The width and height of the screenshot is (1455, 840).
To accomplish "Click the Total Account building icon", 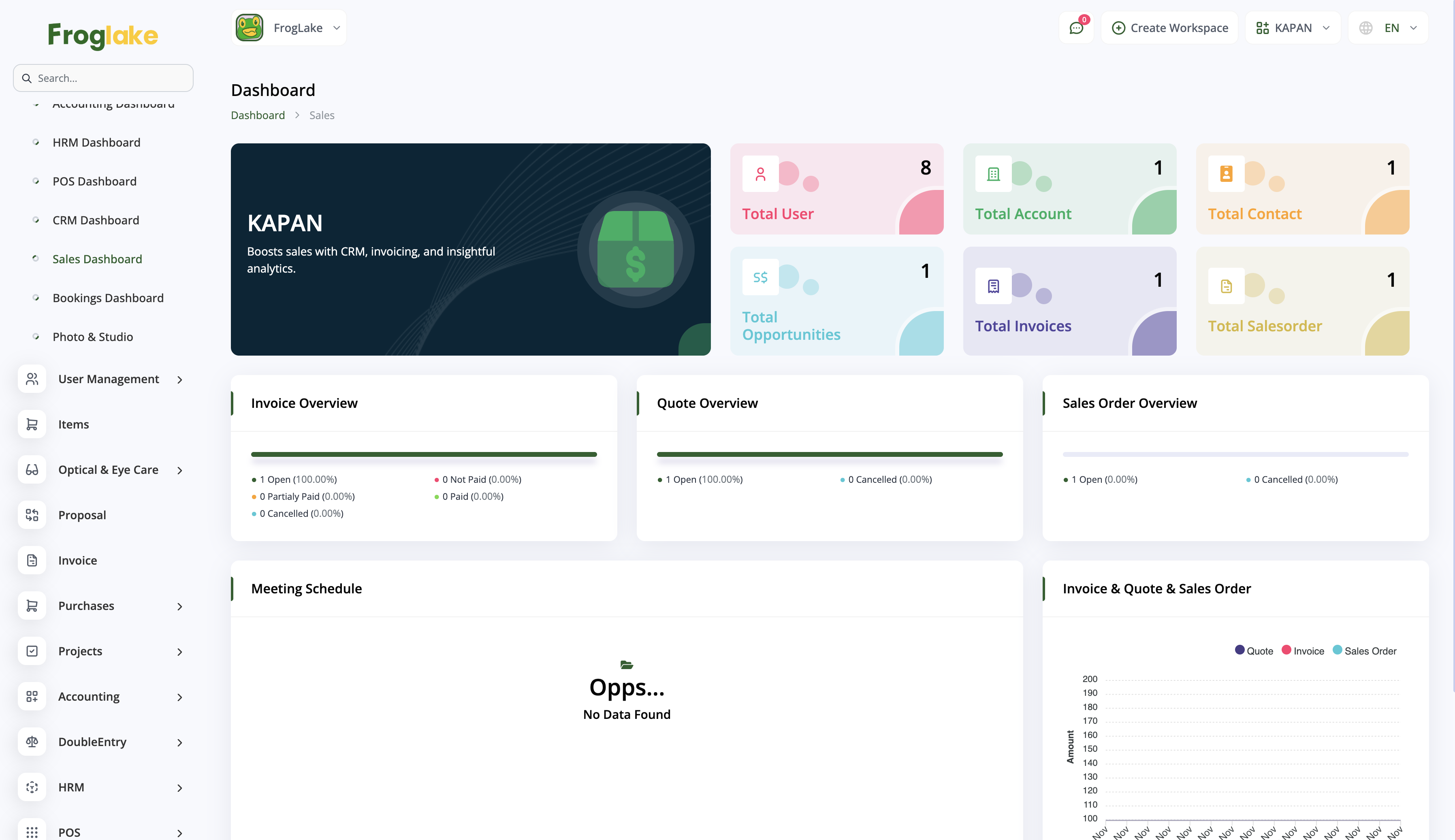I will (993, 174).
